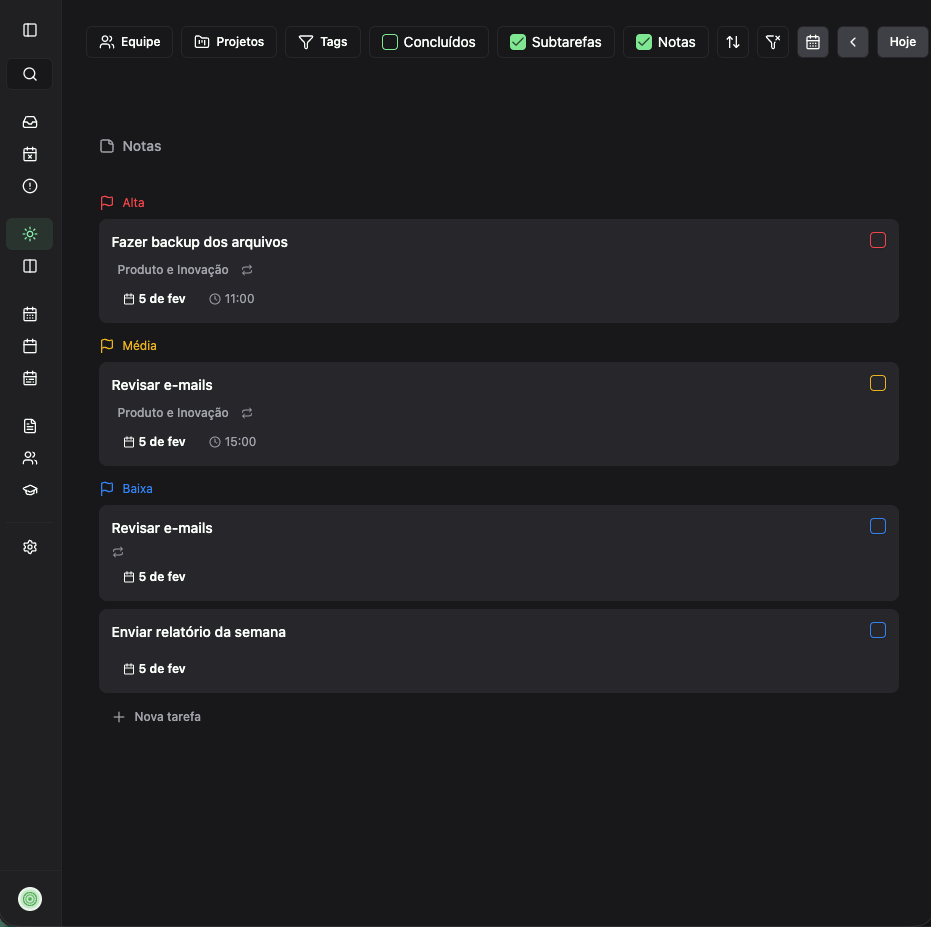Click the graduation cap sidebar icon
This screenshot has height=927, width=931.
click(x=30, y=490)
